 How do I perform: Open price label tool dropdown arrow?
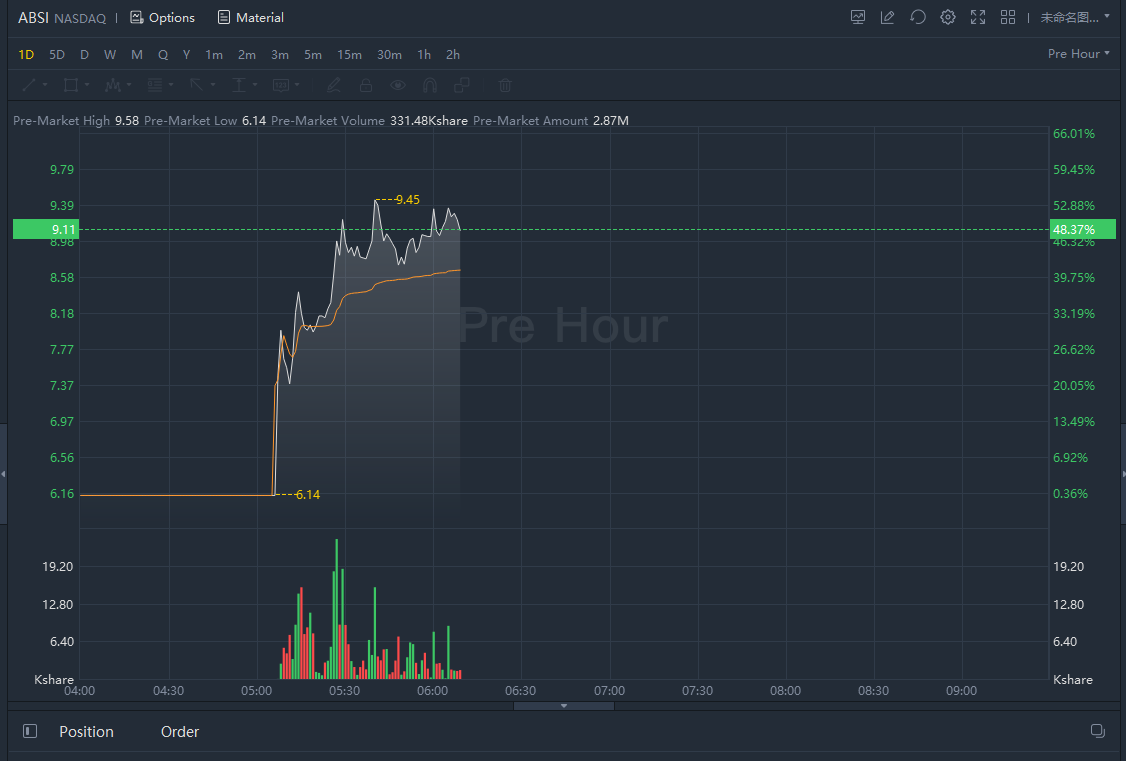coord(297,85)
